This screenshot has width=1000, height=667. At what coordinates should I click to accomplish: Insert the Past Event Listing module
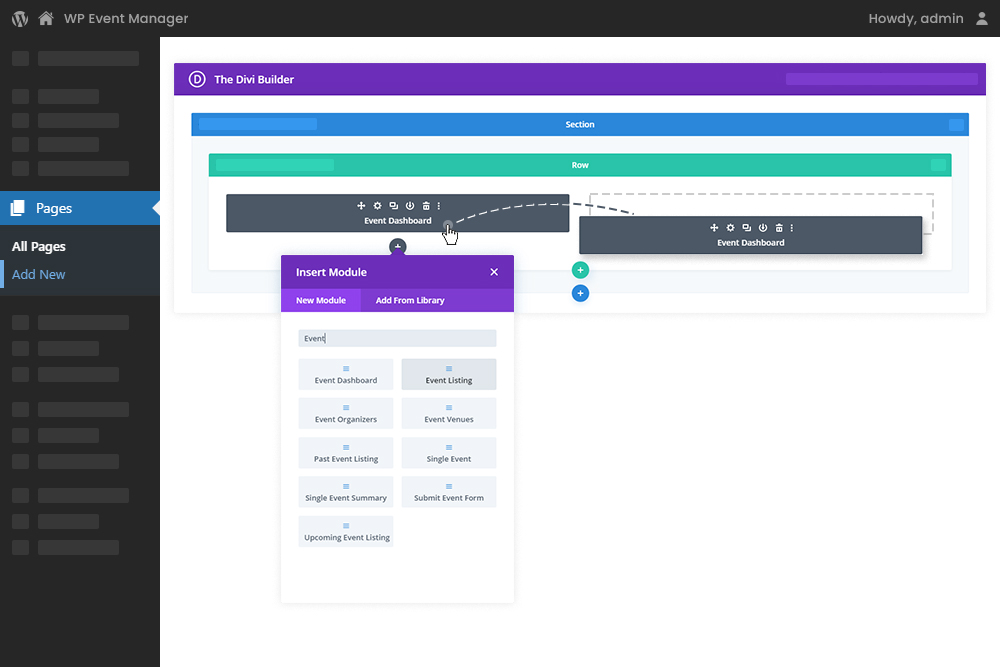click(x=346, y=453)
